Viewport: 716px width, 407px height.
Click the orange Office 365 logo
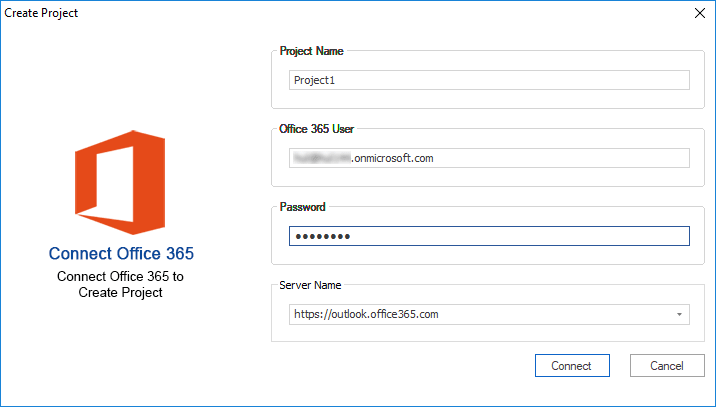(x=120, y=182)
